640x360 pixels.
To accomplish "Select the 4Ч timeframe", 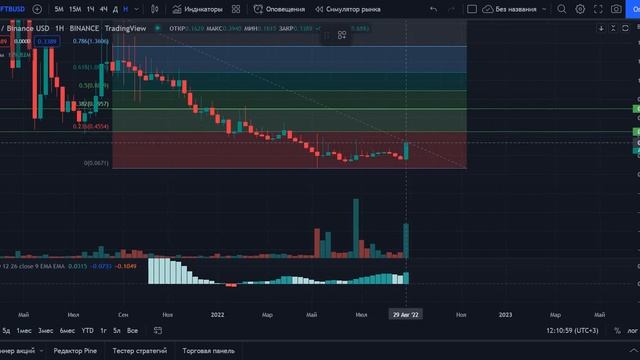I will (104, 9).
